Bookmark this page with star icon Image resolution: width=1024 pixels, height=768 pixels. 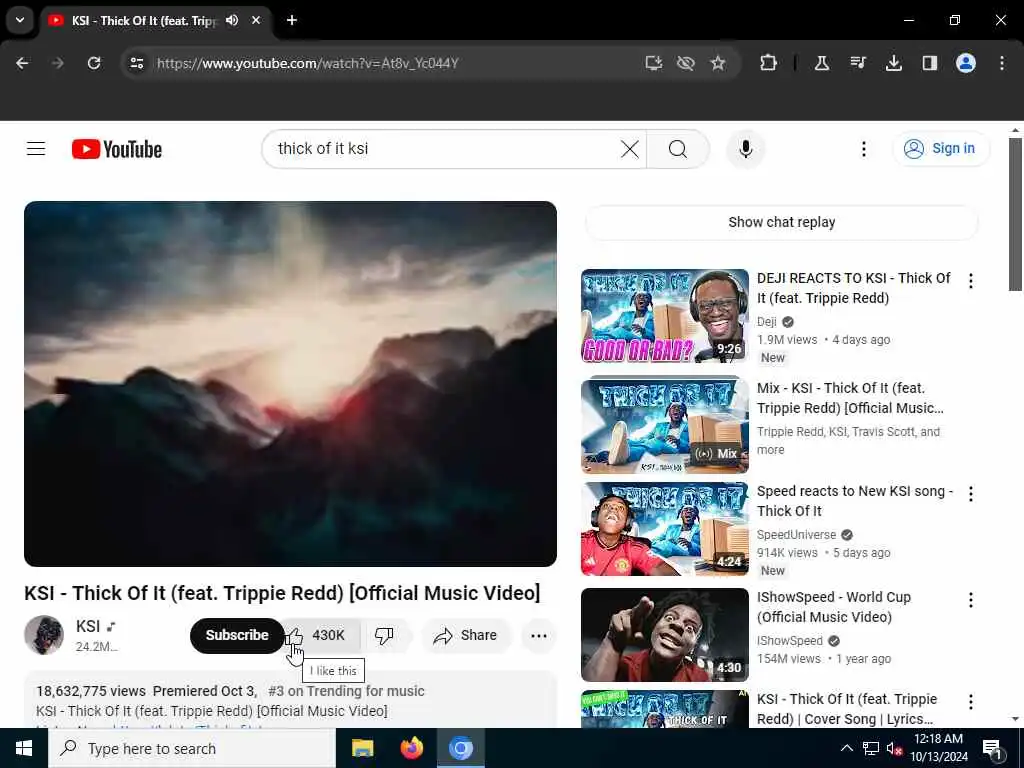(718, 63)
